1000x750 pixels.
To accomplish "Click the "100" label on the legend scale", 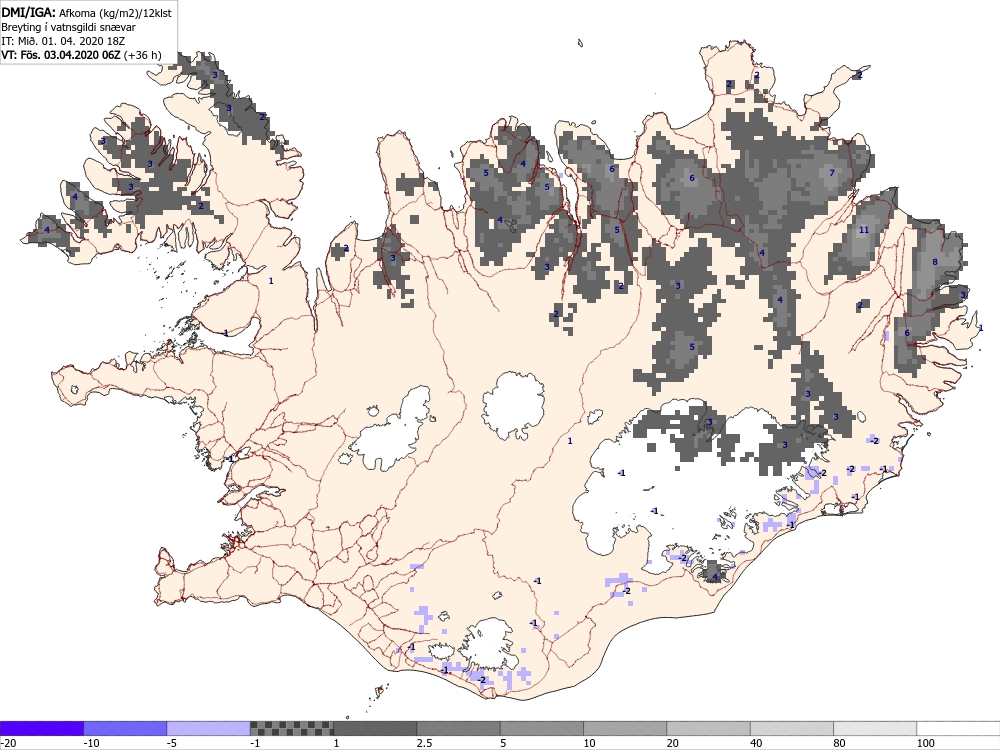I will pos(925,743).
